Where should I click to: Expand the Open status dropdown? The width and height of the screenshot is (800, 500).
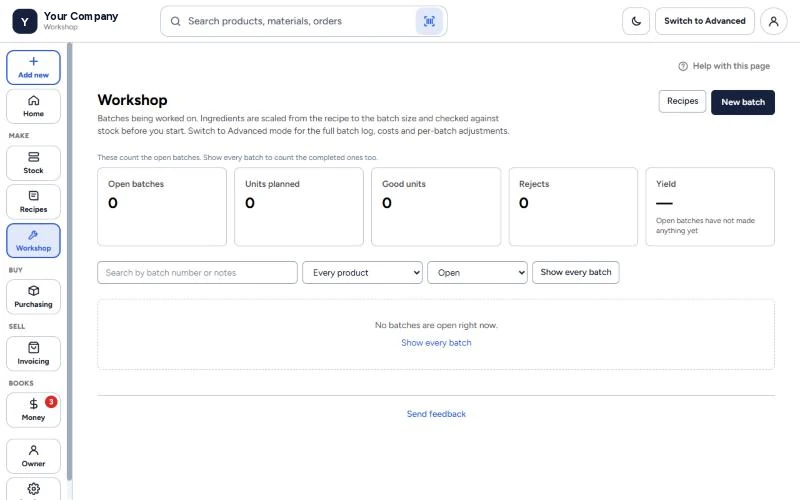tap(477, 272)
